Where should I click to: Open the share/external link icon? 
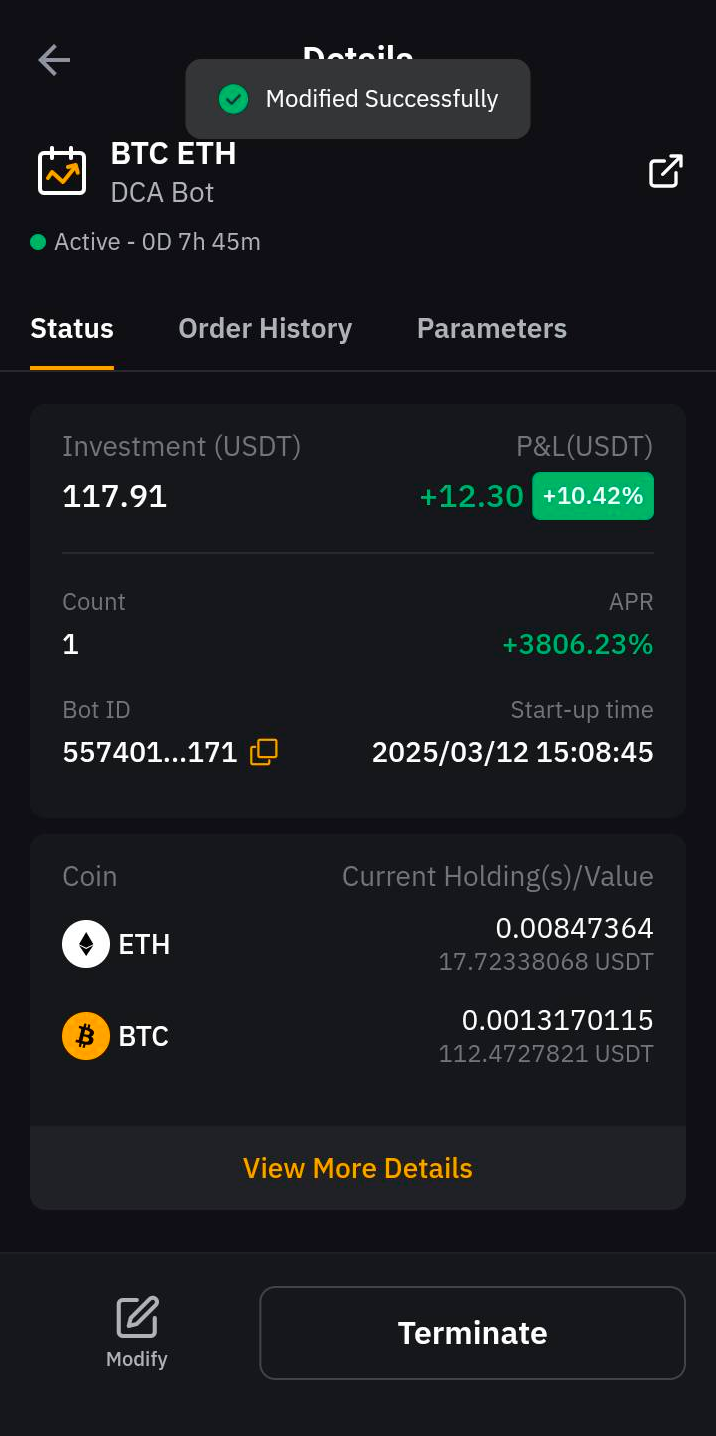coord(665,171)
